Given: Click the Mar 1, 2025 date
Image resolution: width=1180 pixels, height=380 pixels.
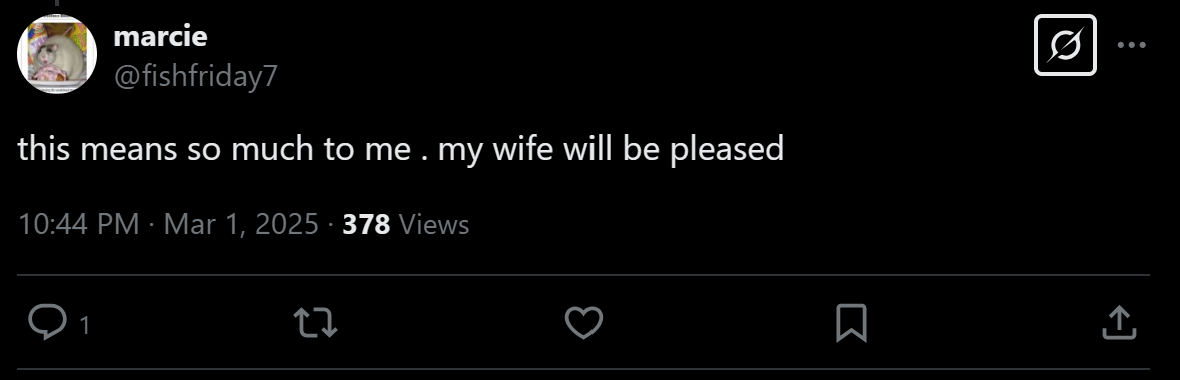Looking at the screenshot, I should (241, 223).
